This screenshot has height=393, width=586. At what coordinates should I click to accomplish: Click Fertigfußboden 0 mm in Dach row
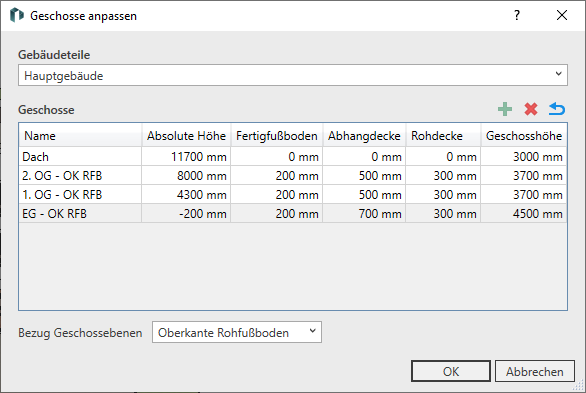point(277,157)
